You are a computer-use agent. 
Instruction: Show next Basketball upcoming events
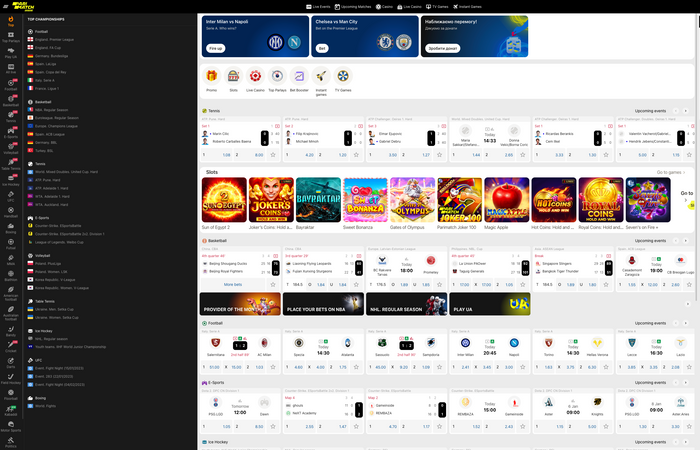pyautogui.click(x=686, y=241)
